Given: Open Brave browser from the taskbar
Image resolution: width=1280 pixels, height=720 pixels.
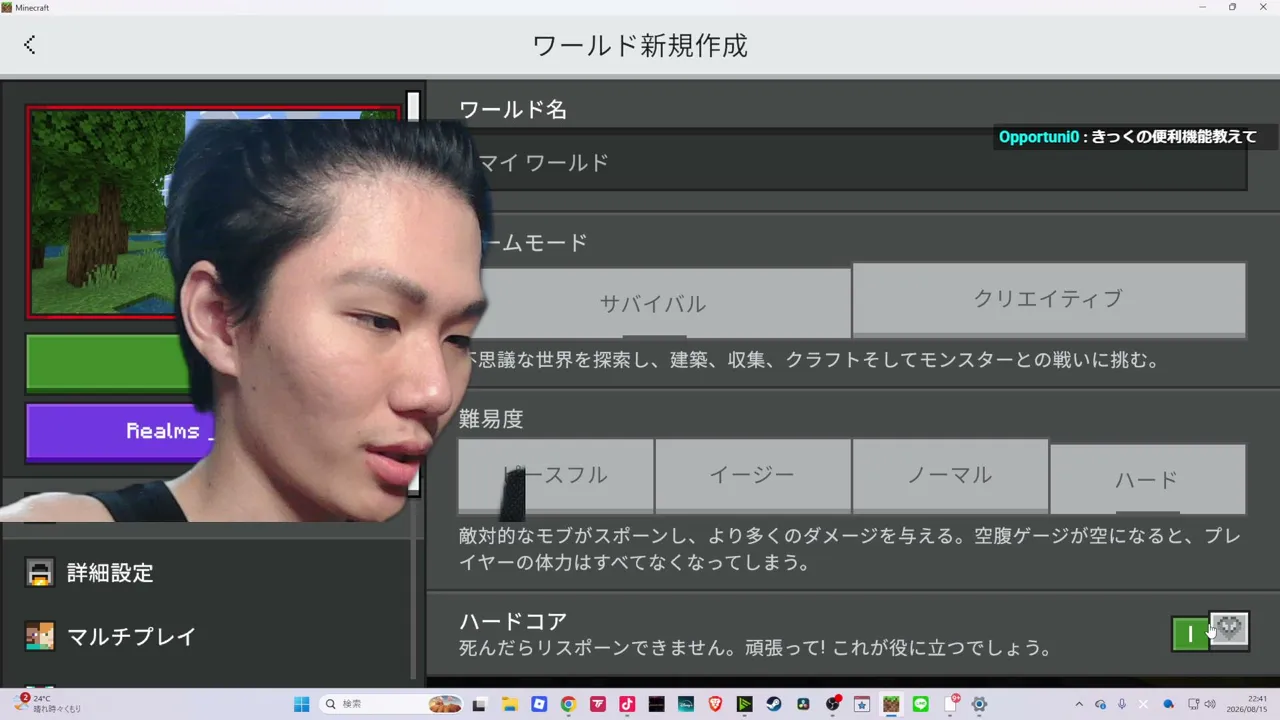Looking at the screenshot, I should [715, 704].
